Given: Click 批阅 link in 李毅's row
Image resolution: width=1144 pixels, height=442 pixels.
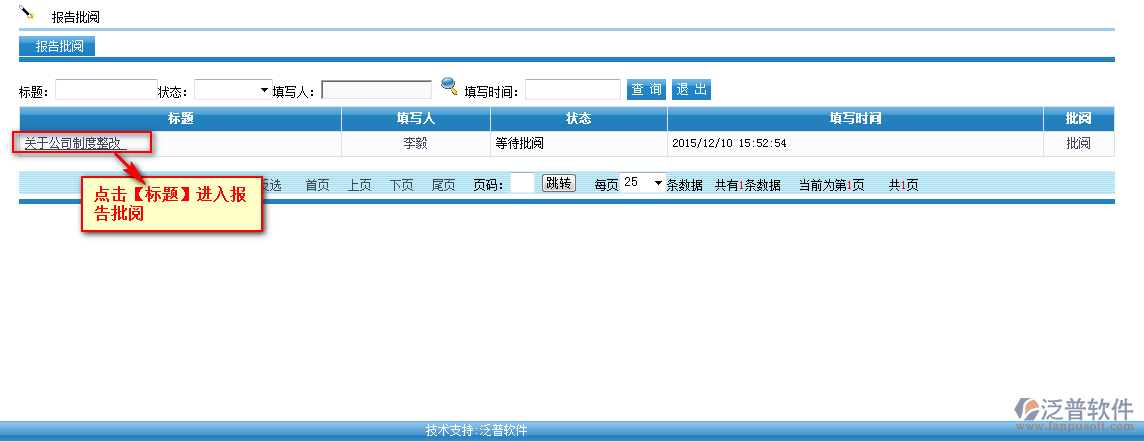Looking at the screenshot, I should pos(1078,144).
